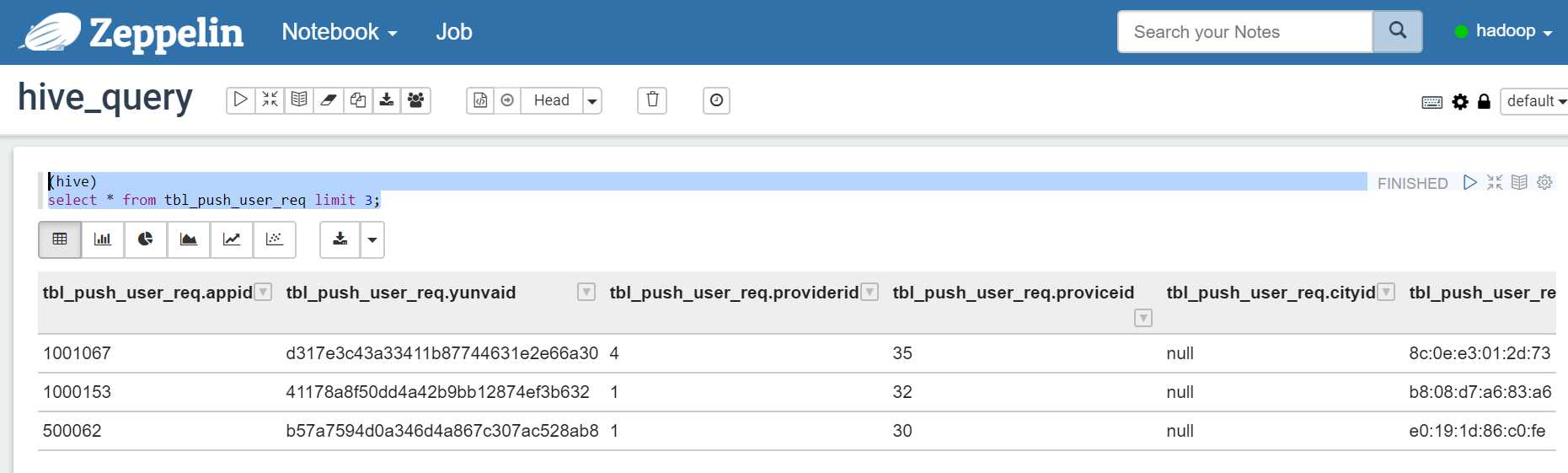This screenshot has height=473, width=1568.
Task: Expand download format dropdown arrow
Action: [x=372, y=239]
